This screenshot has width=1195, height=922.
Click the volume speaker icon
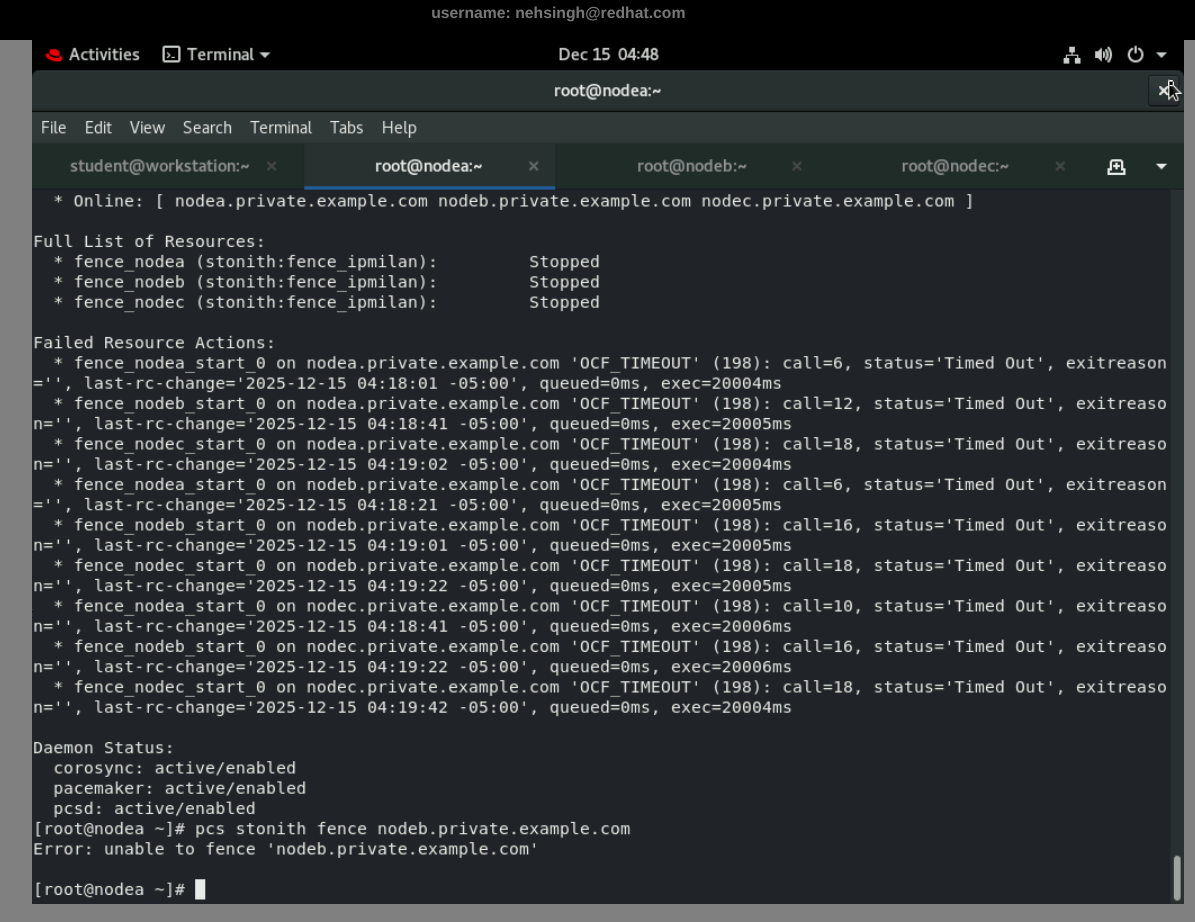tap(1104, 55)
